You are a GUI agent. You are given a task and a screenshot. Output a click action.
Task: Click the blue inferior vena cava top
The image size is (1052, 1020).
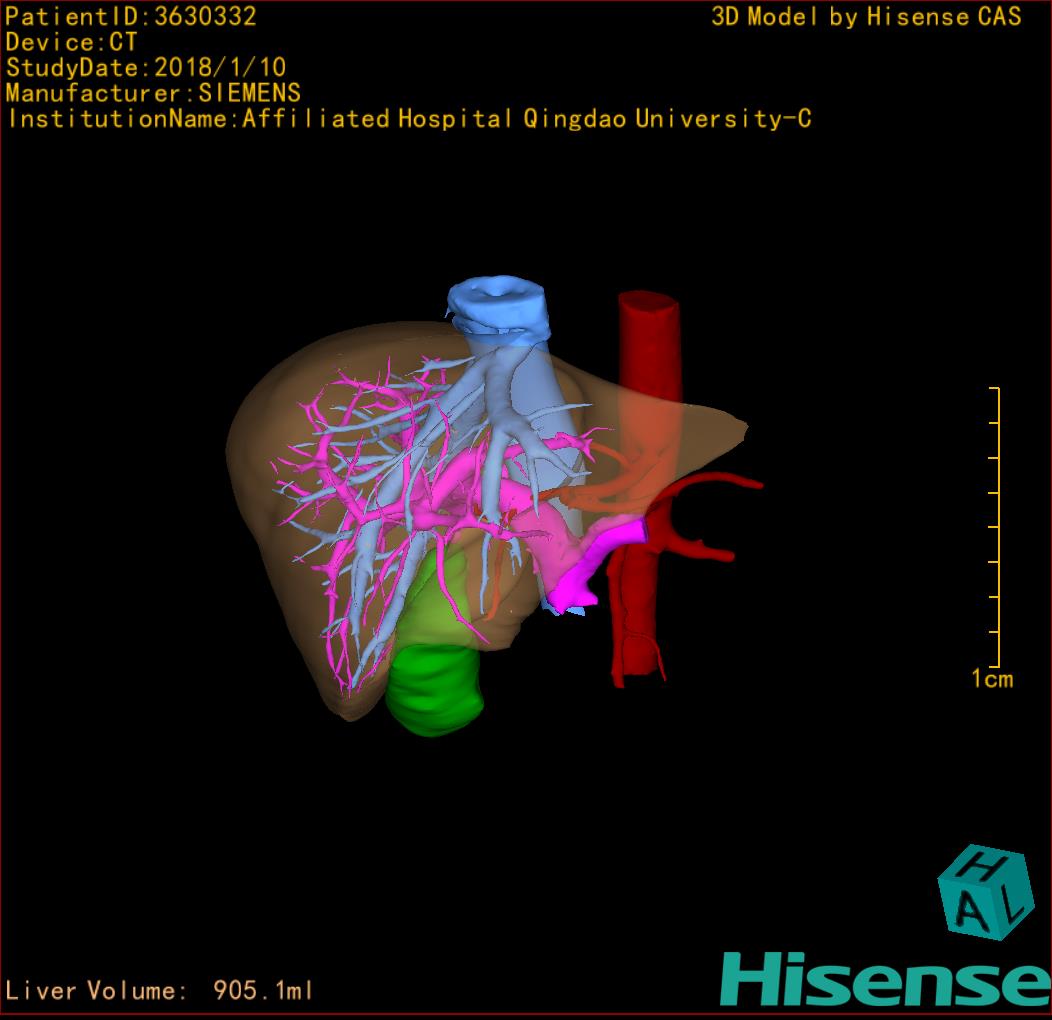[498, 310]
